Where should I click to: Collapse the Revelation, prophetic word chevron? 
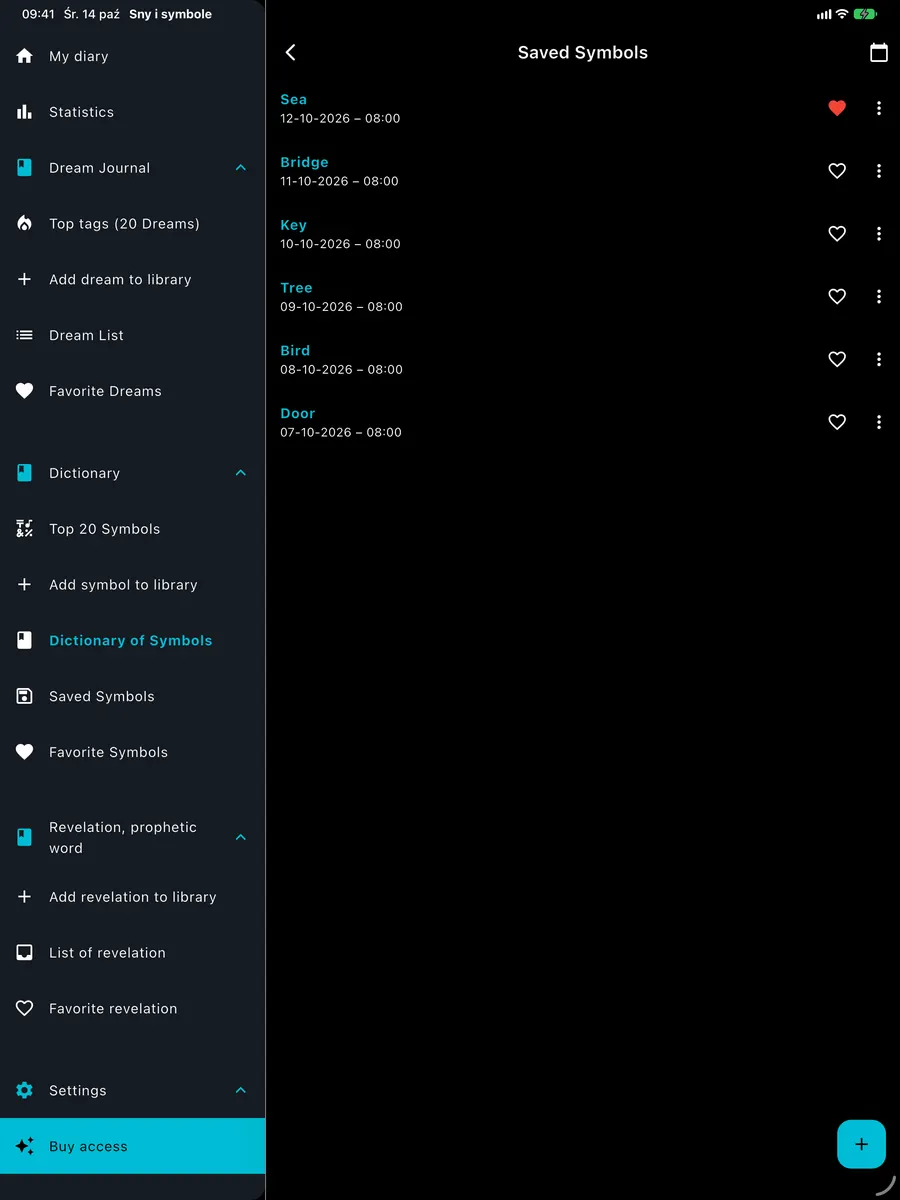click(240, 837)
